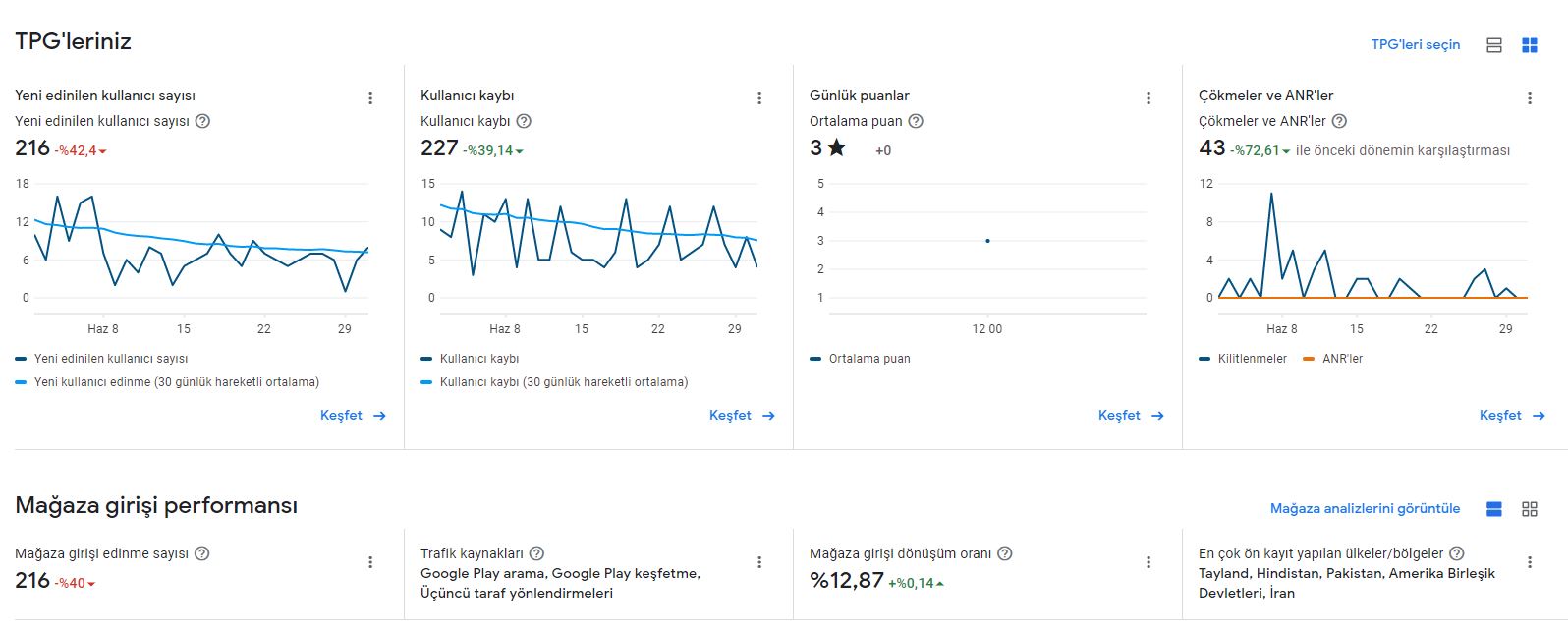Open help icon for Mağaza girişi edinme sayısı

(x=201, y=553)
